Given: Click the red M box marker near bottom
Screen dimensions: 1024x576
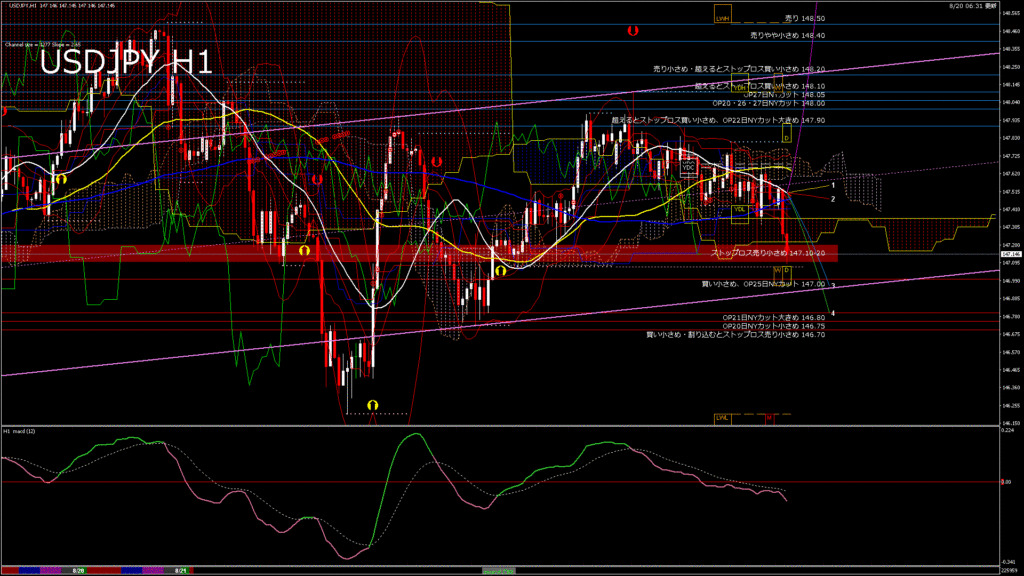Looking at the screenshot, I should [x=770, y=417].
